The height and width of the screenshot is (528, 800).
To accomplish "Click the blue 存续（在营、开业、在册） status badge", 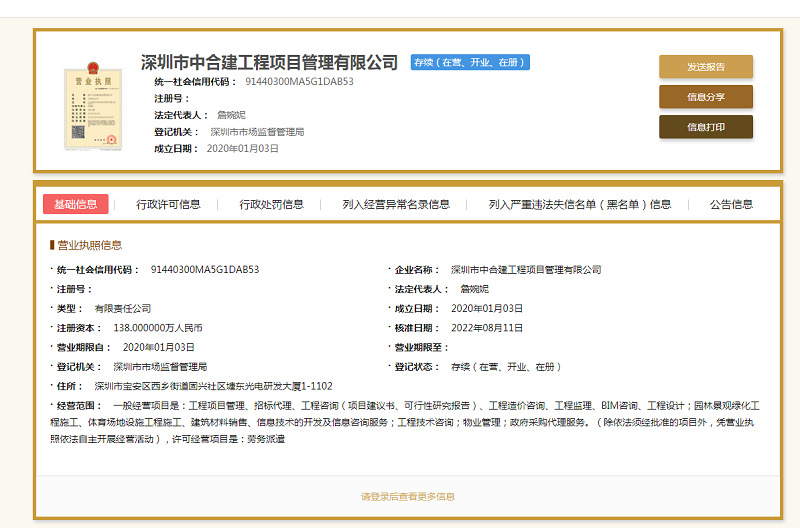I will pos(470,62).
